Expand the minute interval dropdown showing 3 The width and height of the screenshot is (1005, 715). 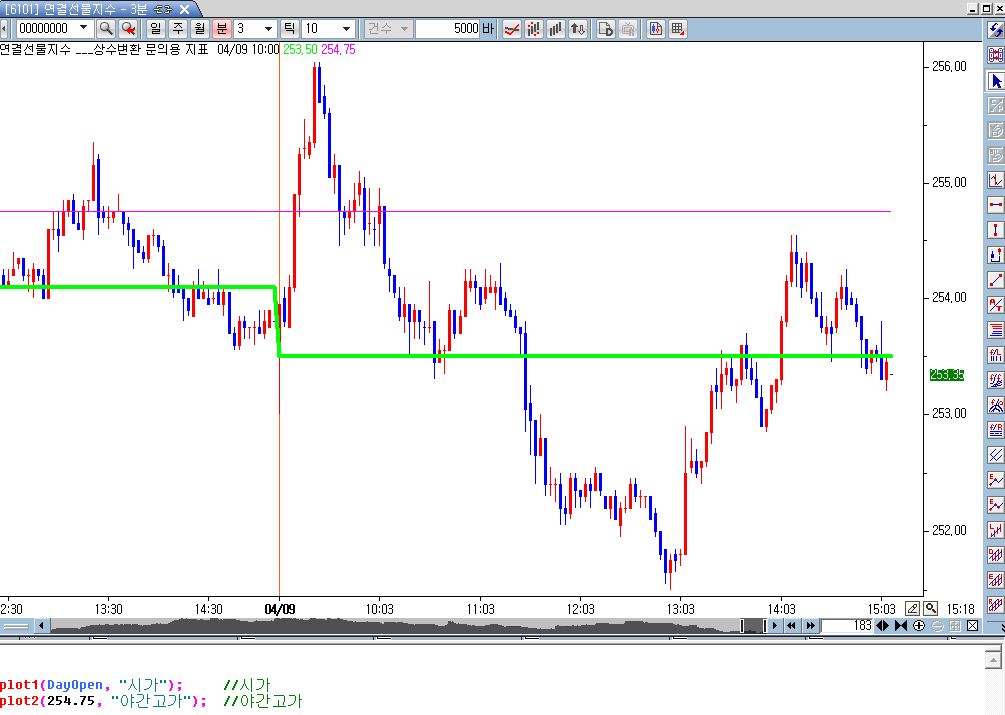point(267,29)
